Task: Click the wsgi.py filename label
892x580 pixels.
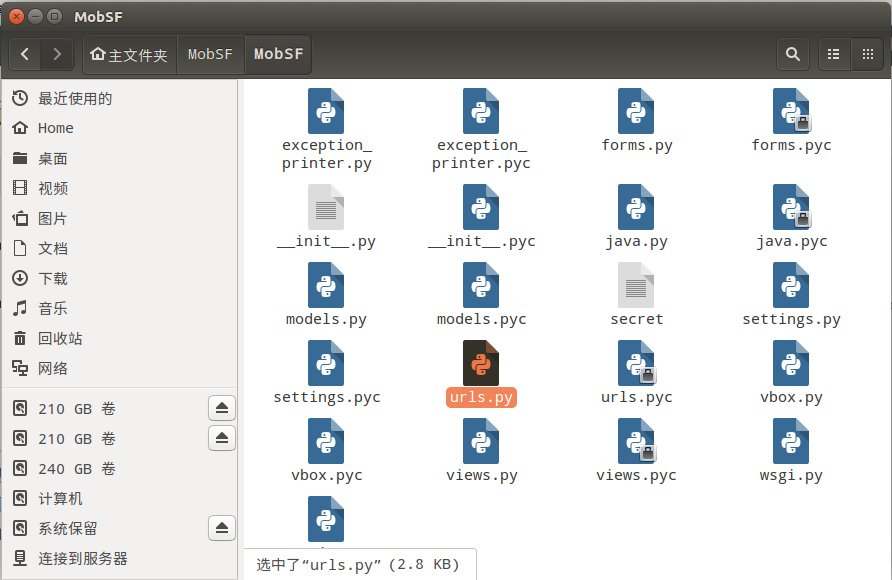Action: 791,475
